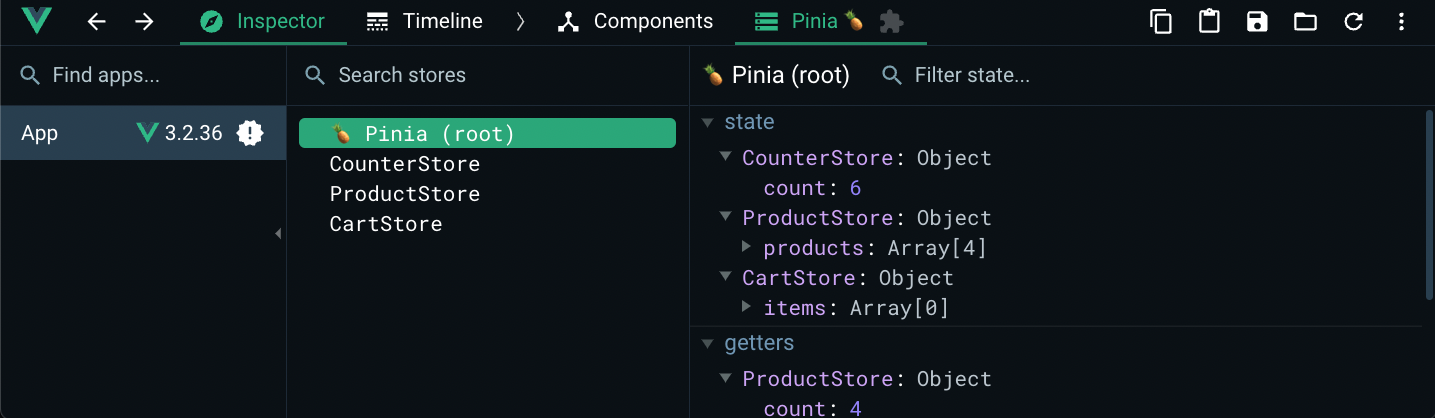Focus the Filter state field

[972, 75]
